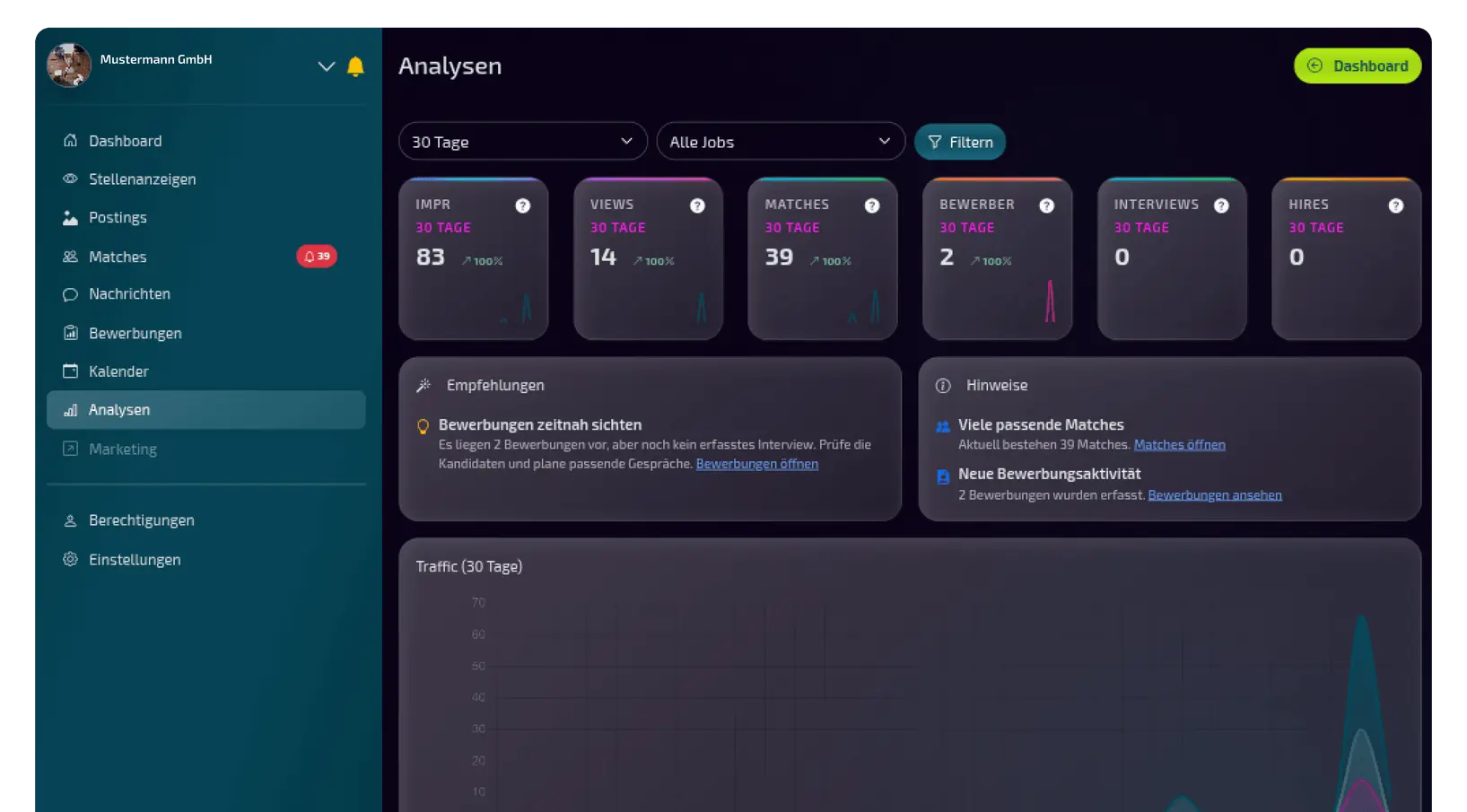Click the INTERVIEWS card help icon

[1221, 206]
